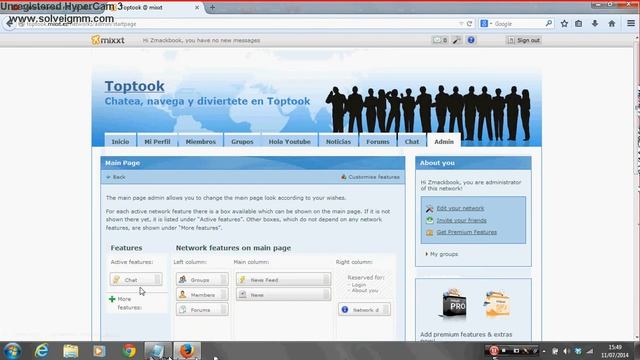Image resolution: width=640 pixels, height=360 pixels.
Task: Click Edit your network link
Action: coord(460,208)
